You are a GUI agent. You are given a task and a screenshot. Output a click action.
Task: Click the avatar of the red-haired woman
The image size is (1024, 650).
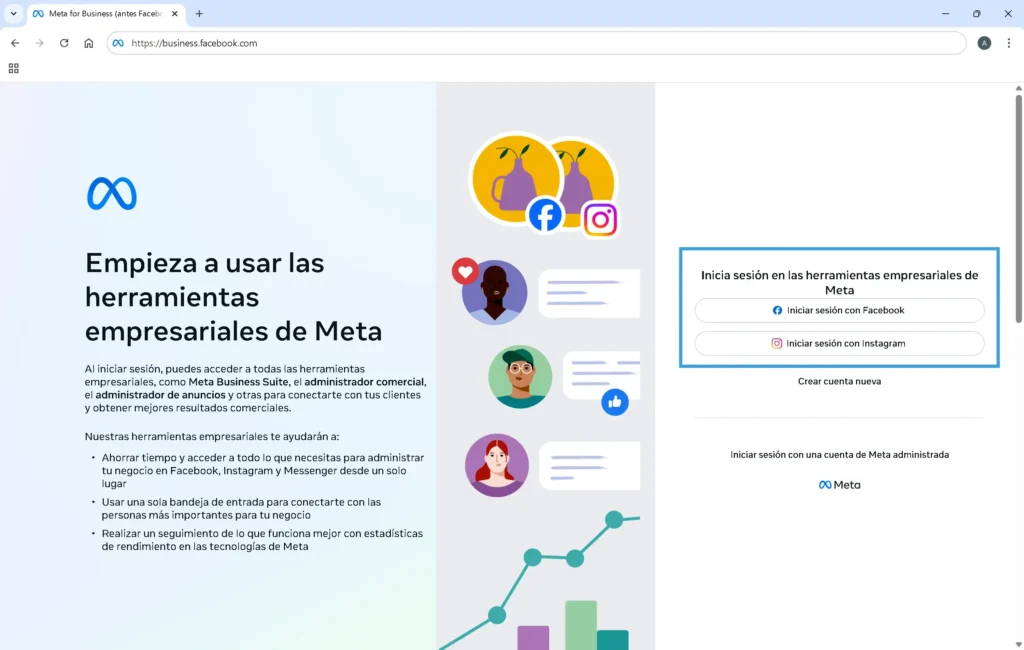(496, 465)
